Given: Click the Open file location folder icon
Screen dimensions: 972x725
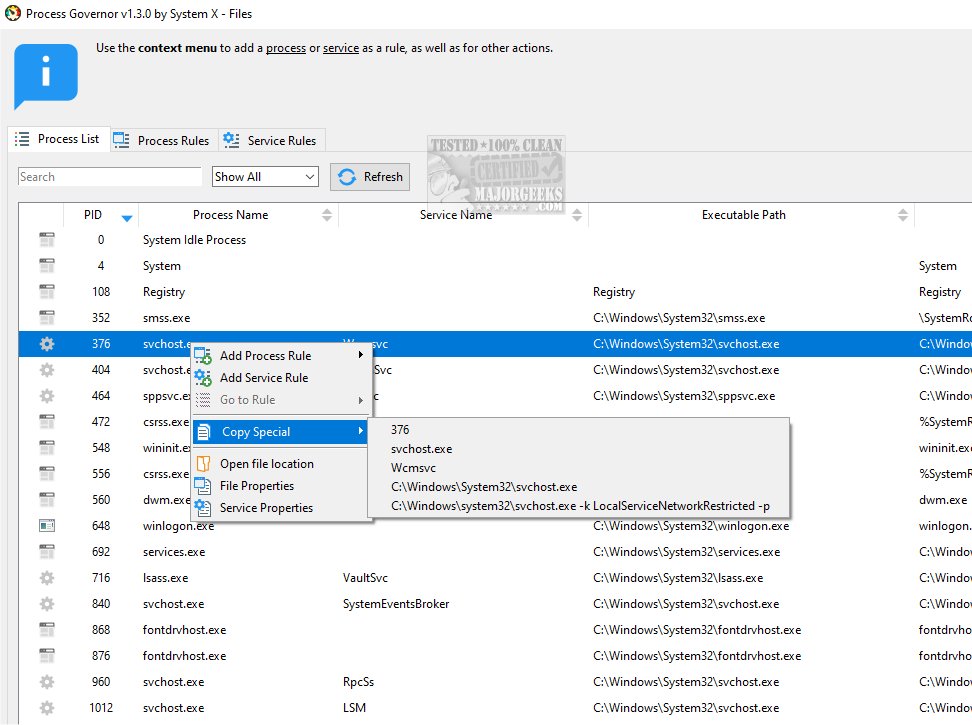Looking at the screenshot, I should [203, 464].
